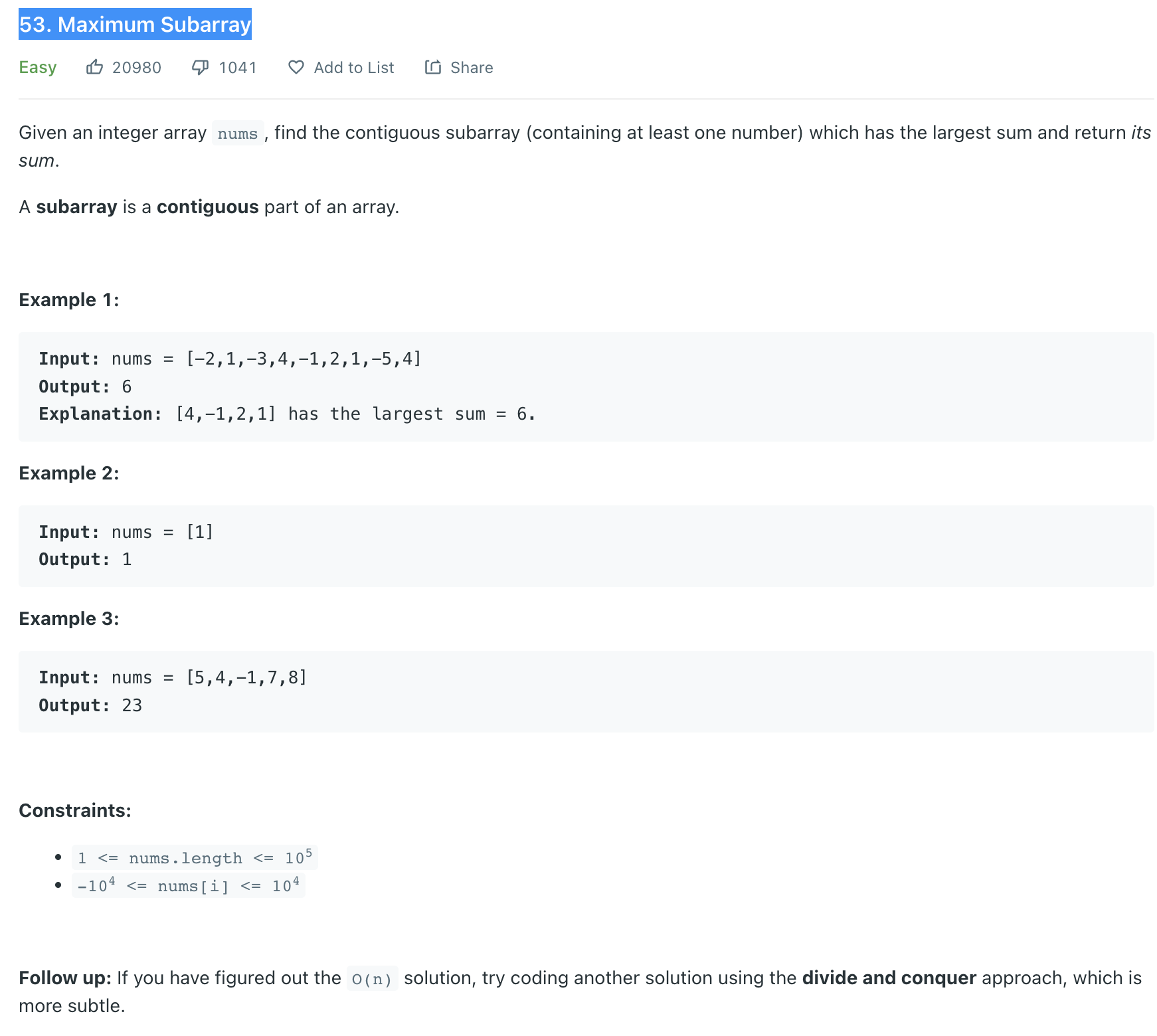Click the Add to List text
Image resolution: width=1157 pixels, height=1036 pixels.
pyautogui.click(x=354, y=68)
